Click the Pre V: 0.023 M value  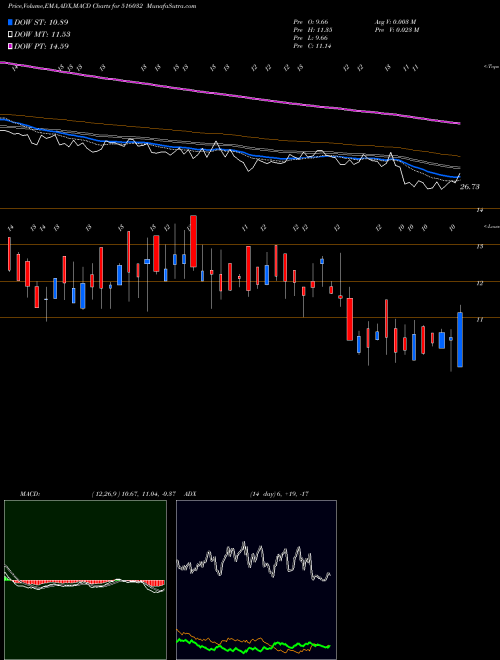[x=396, y=30]
